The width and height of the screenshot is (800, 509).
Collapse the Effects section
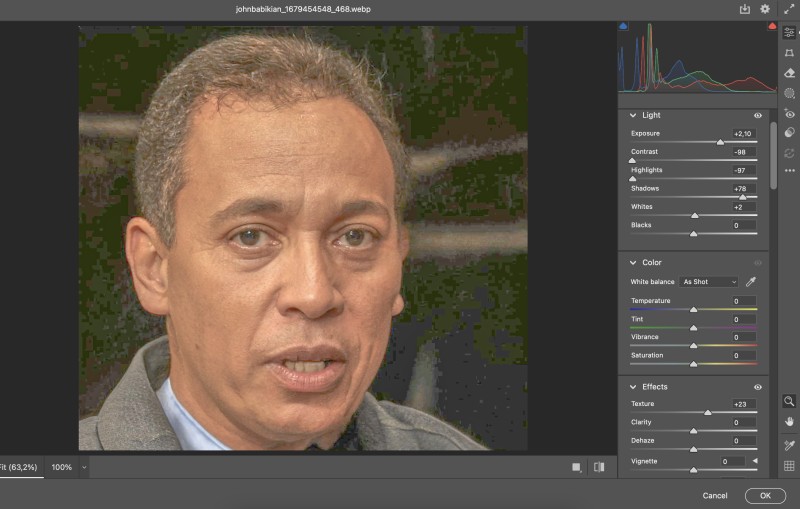click(633, 387)
